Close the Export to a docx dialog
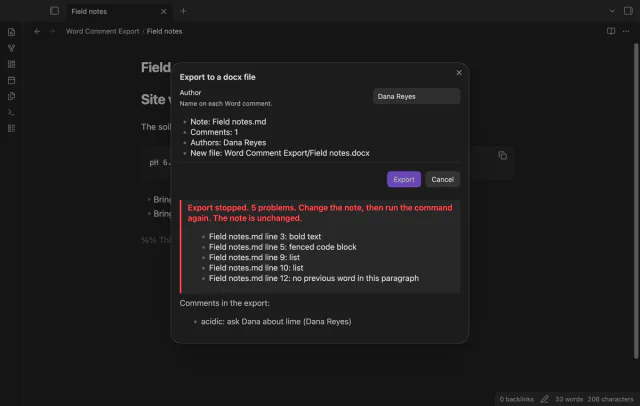The height and width of the screenshot is (406, 640). (459, 73)
